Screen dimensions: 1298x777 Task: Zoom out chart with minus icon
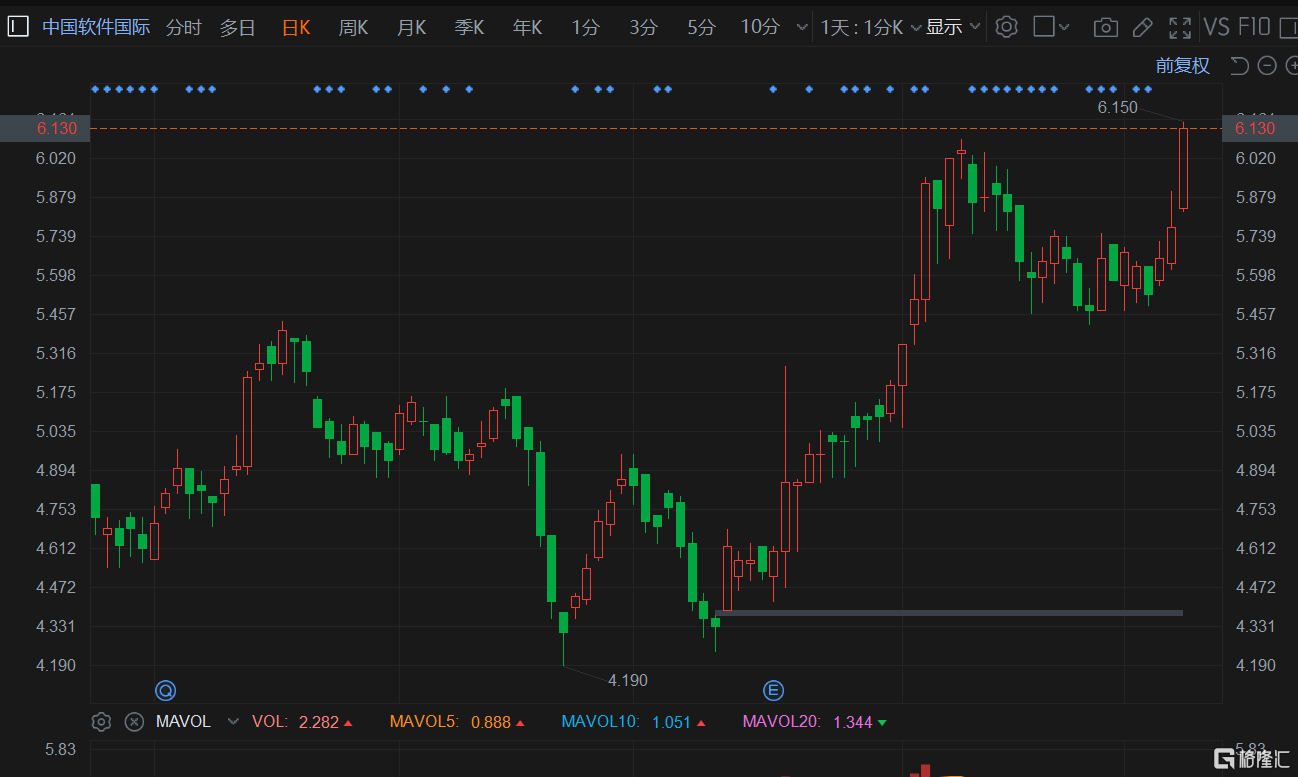tap(1267, 66)
